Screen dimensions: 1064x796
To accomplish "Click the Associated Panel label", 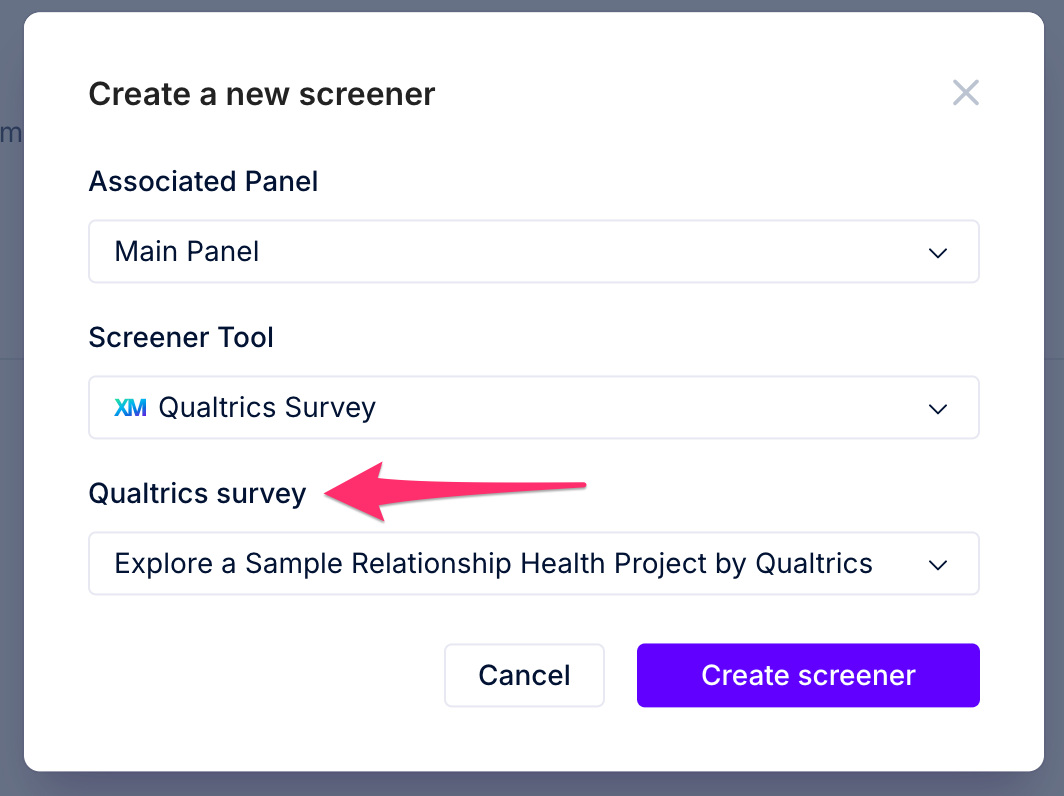I will (x=203, y=181).
